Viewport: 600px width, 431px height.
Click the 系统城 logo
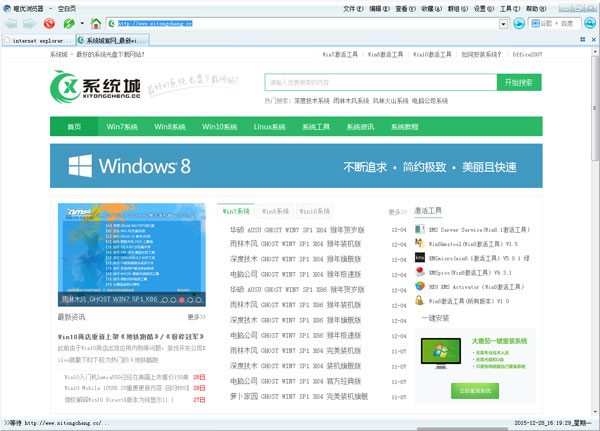click(x=96, y=87)
